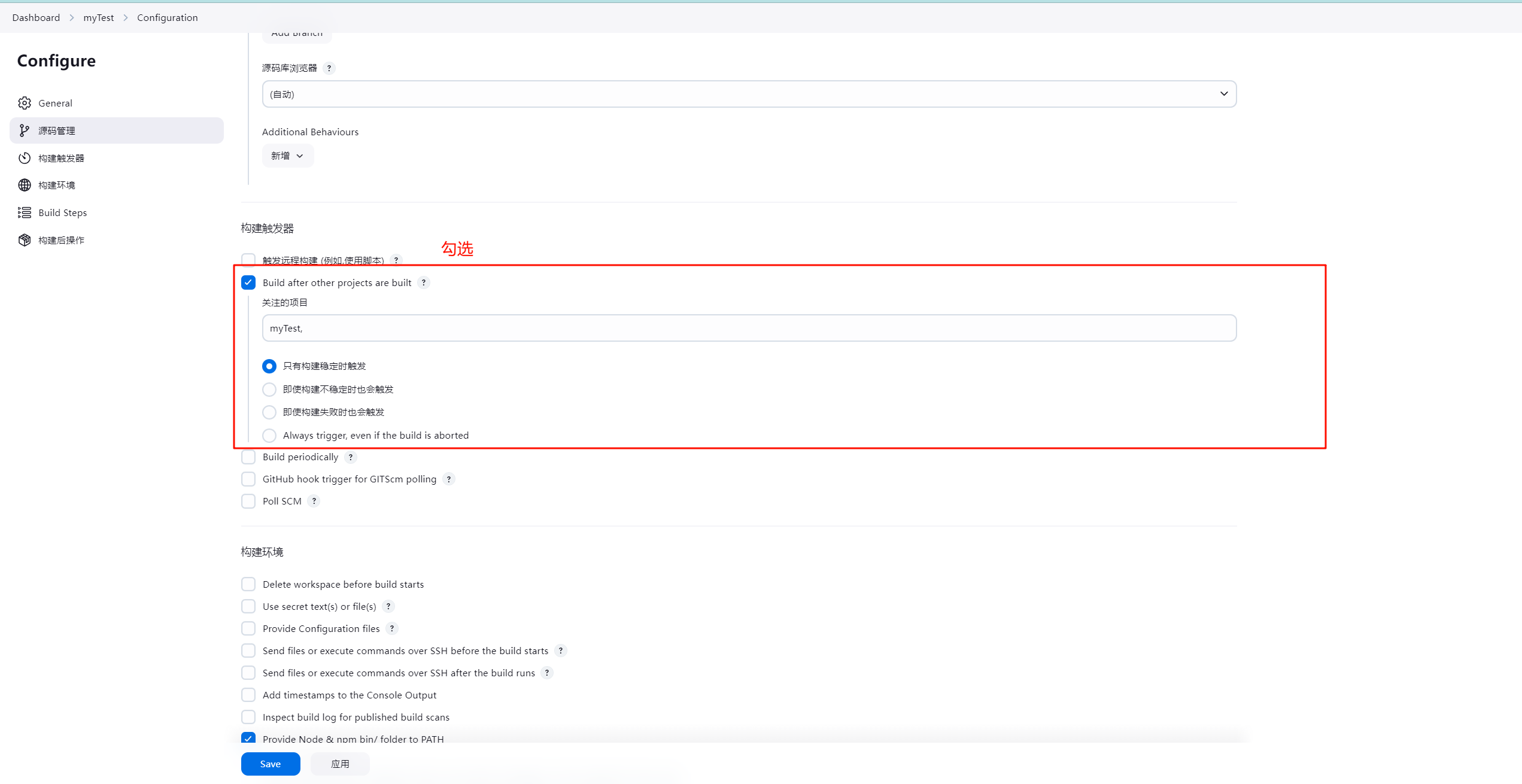Go to 构建后操作 section in sidebar

tap(117, 240)
